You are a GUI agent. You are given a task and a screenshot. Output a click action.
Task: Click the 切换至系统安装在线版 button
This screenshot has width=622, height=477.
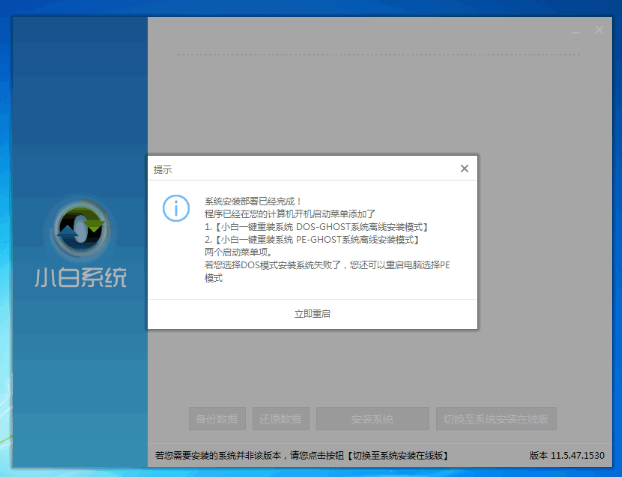[496, 418]
